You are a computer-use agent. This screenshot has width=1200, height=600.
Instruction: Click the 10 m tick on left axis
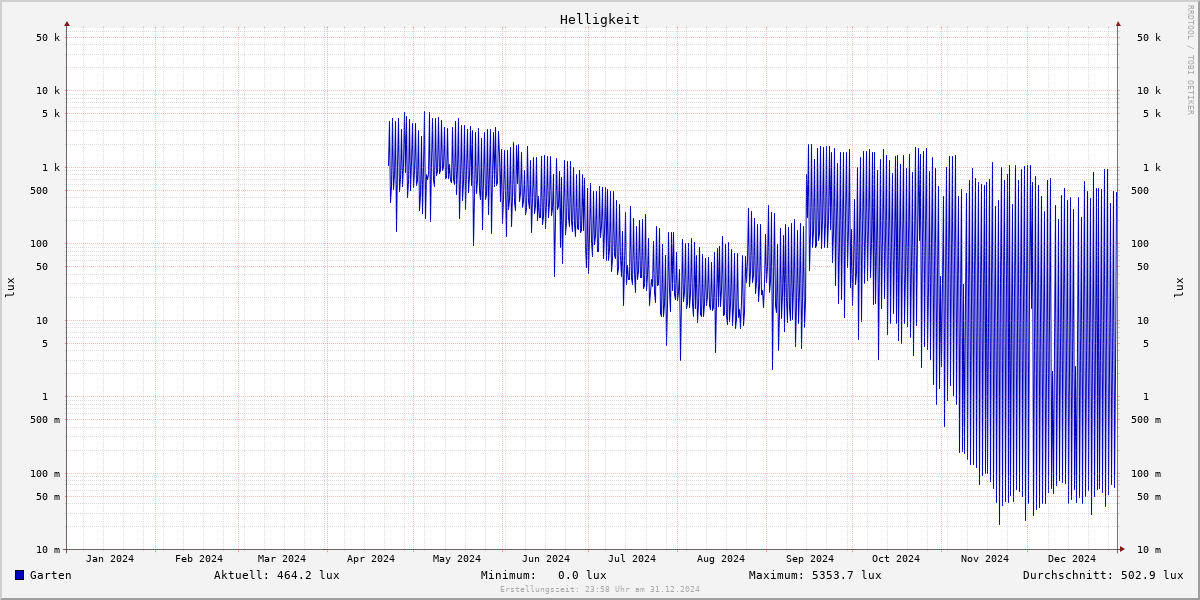click(x=48, y=550)
